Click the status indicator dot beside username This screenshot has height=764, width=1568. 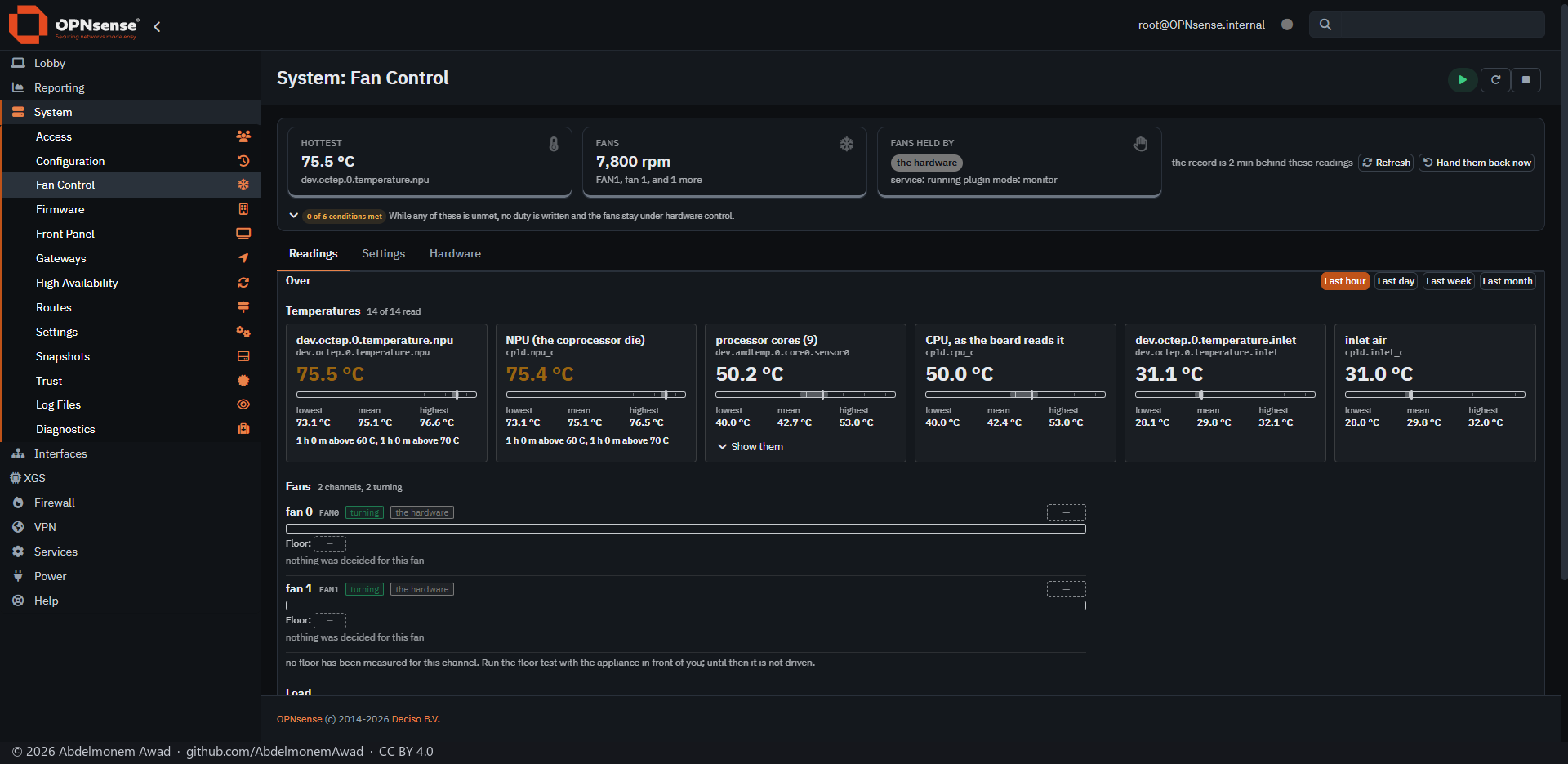coord(1287,25)
